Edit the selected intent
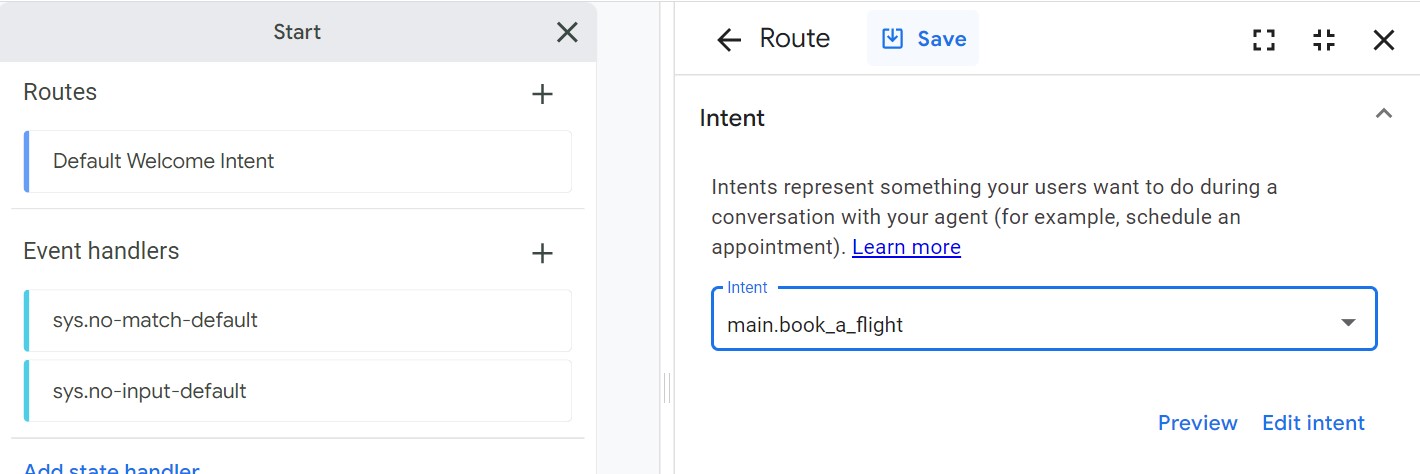The image size is (1420, 474). point(1313,423)
